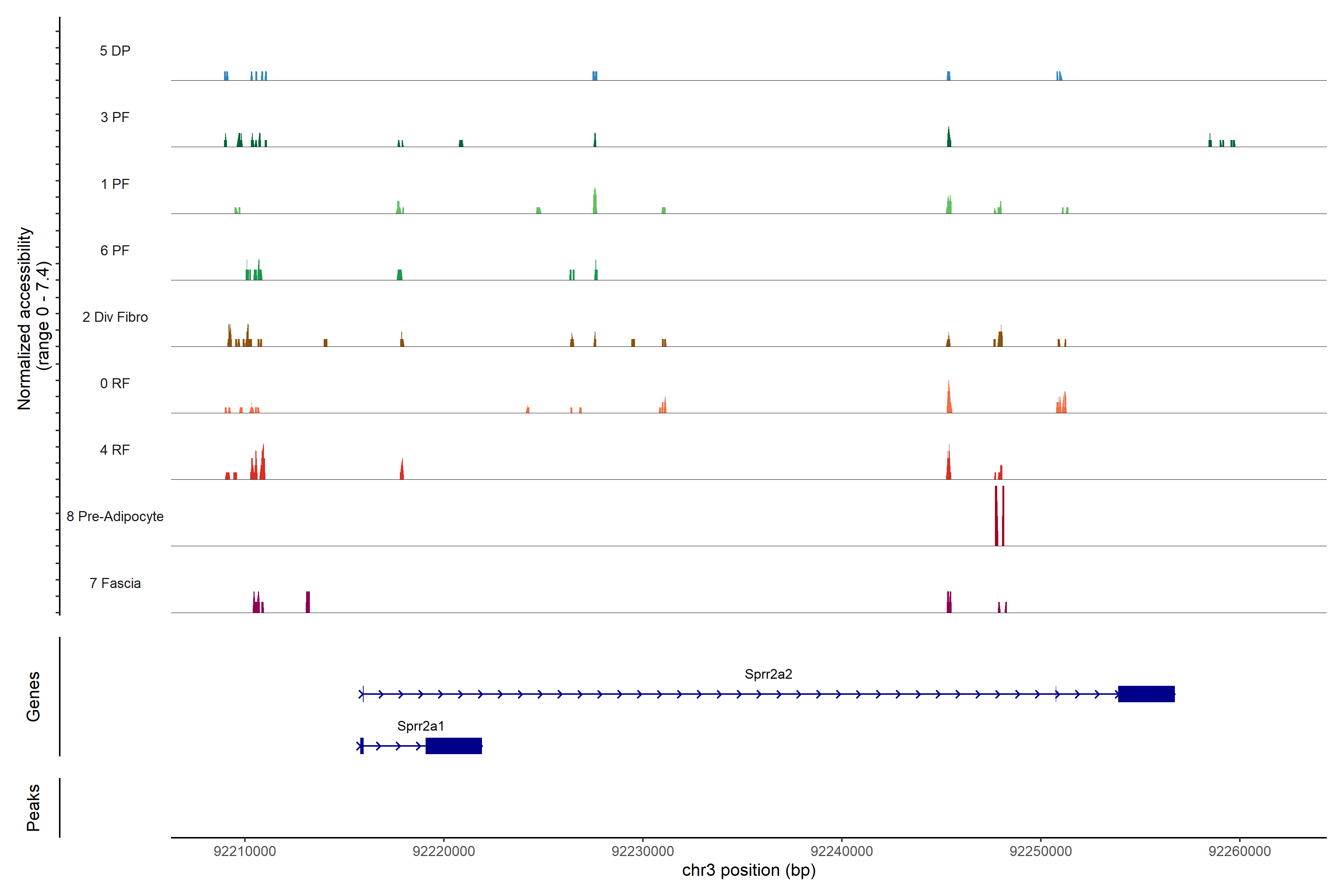Click the Sprr2a1 gene label
This screenshot has height=896, width=1344.
click(420, 726)
